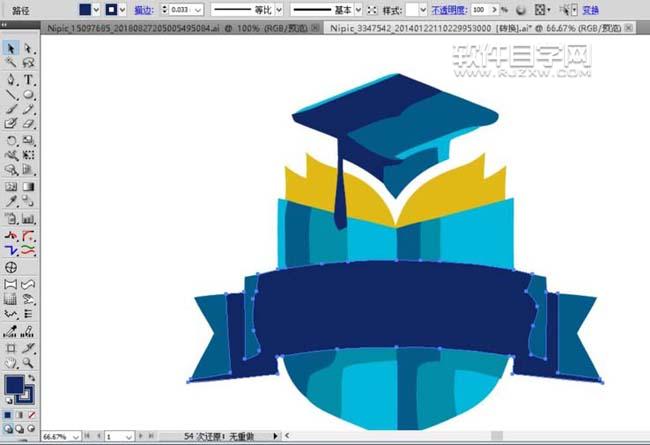Expand the graphic style (样式) dropdown

[x=422, y=10]
